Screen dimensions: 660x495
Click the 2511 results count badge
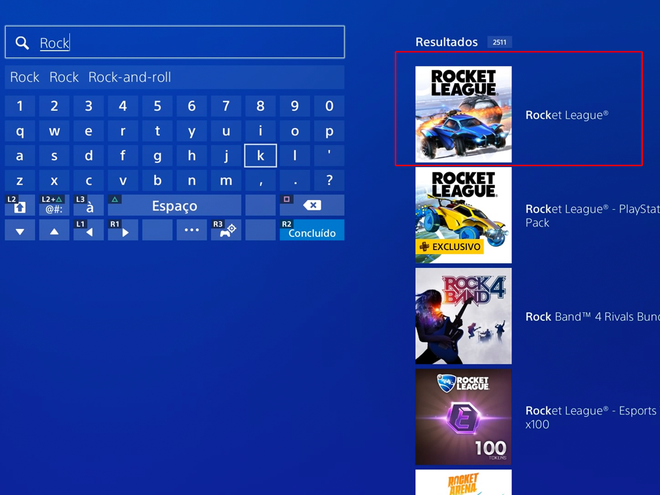click(500, 42)
